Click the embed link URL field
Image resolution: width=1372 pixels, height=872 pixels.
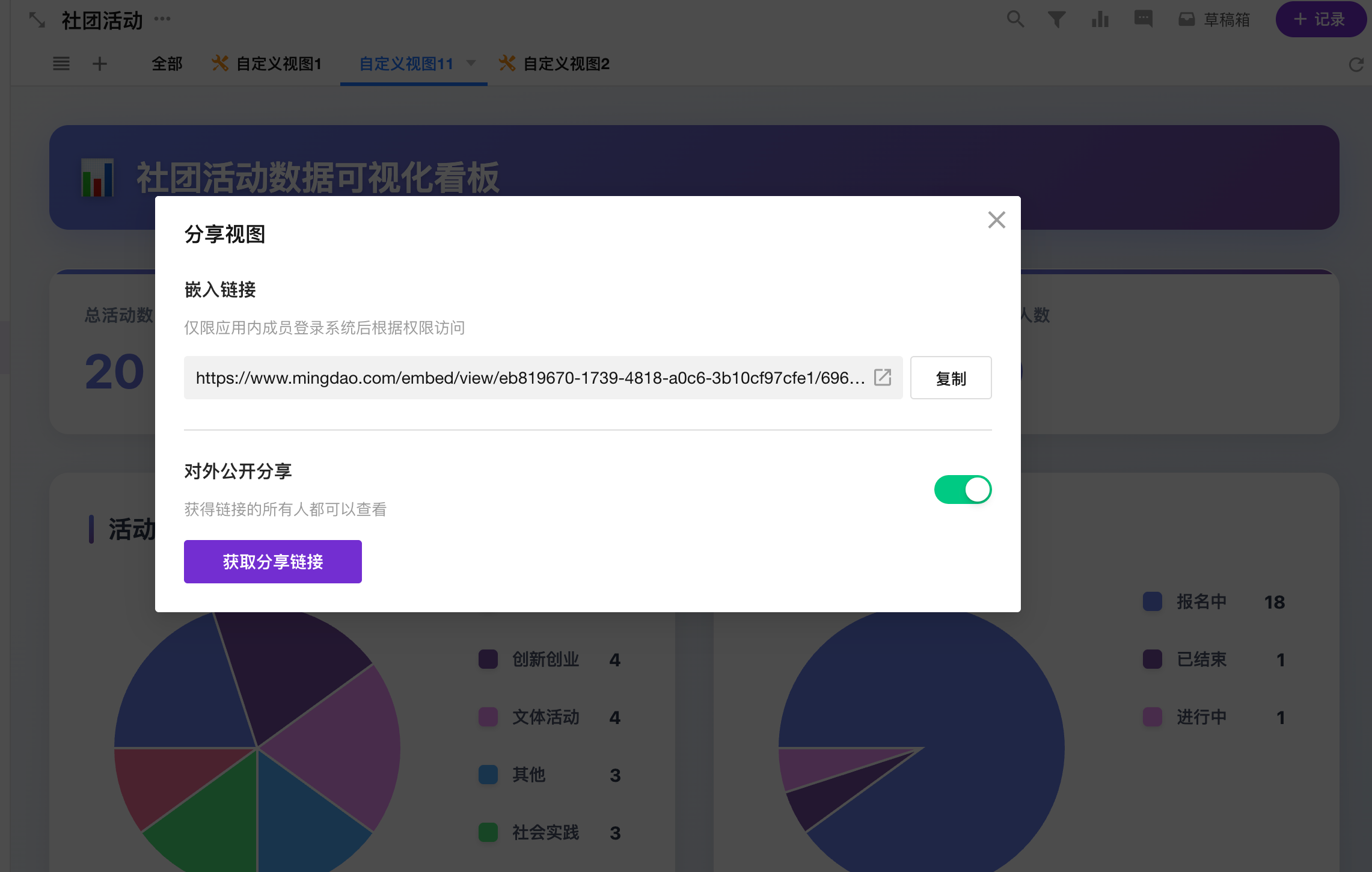529,378
